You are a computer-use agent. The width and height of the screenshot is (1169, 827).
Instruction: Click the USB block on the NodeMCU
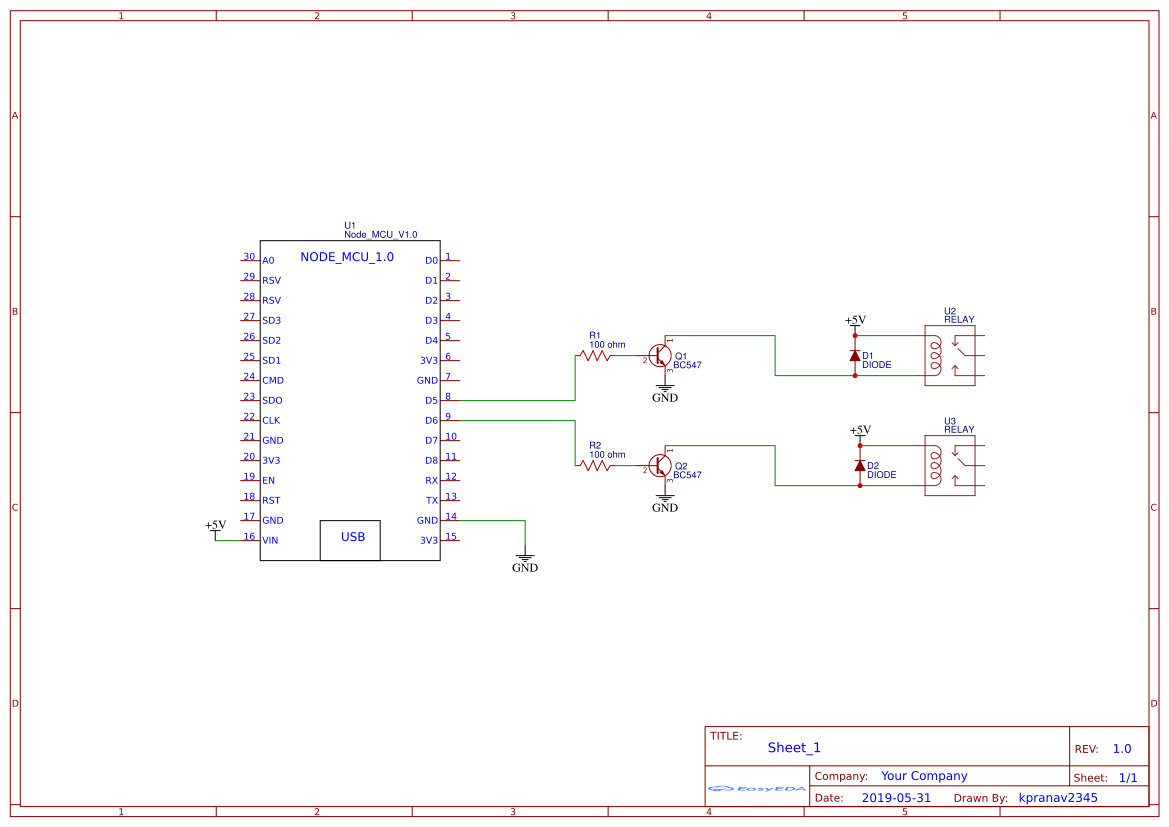[x=349, y=540]
